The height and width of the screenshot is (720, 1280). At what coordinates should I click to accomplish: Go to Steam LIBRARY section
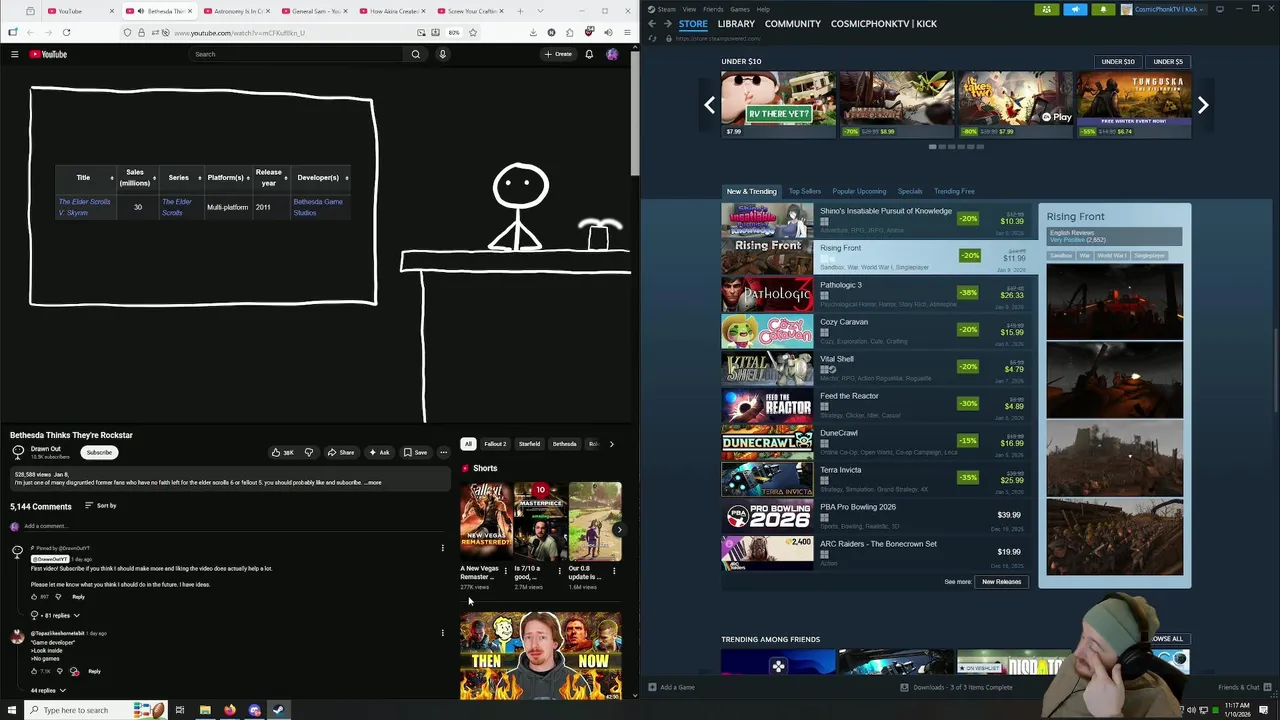736,24
